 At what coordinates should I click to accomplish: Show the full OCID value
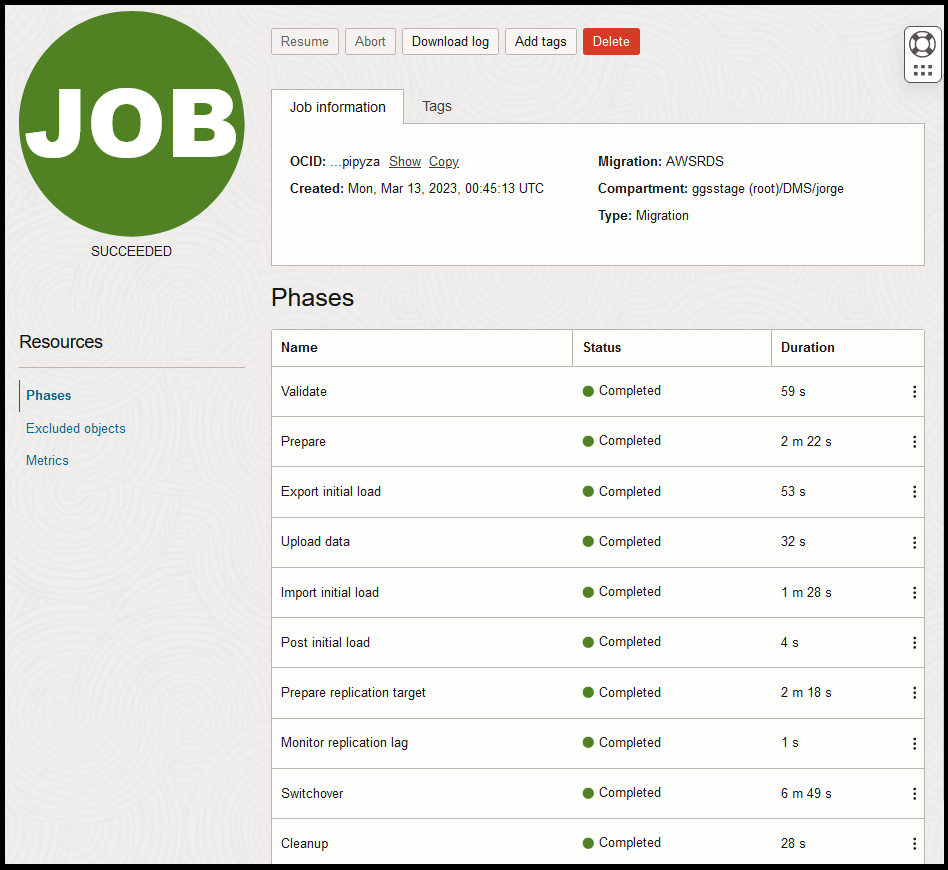405,162
